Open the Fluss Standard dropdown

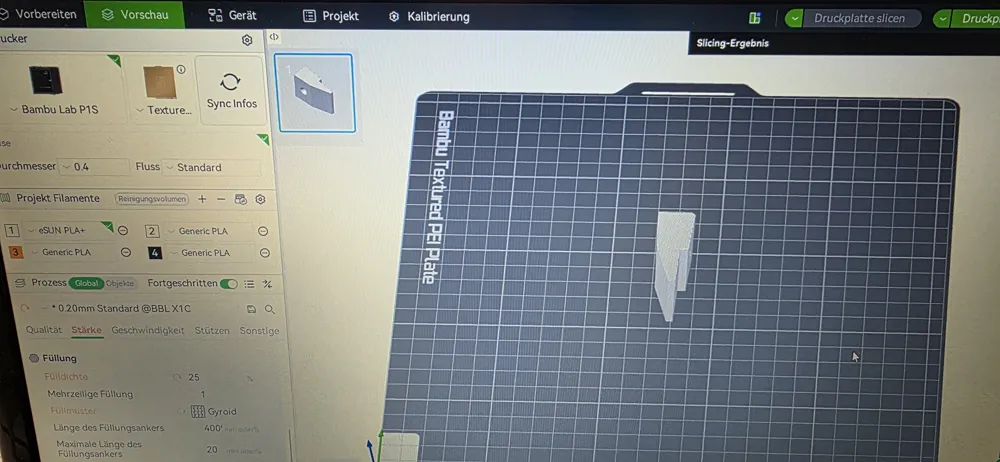pos(212,167)
